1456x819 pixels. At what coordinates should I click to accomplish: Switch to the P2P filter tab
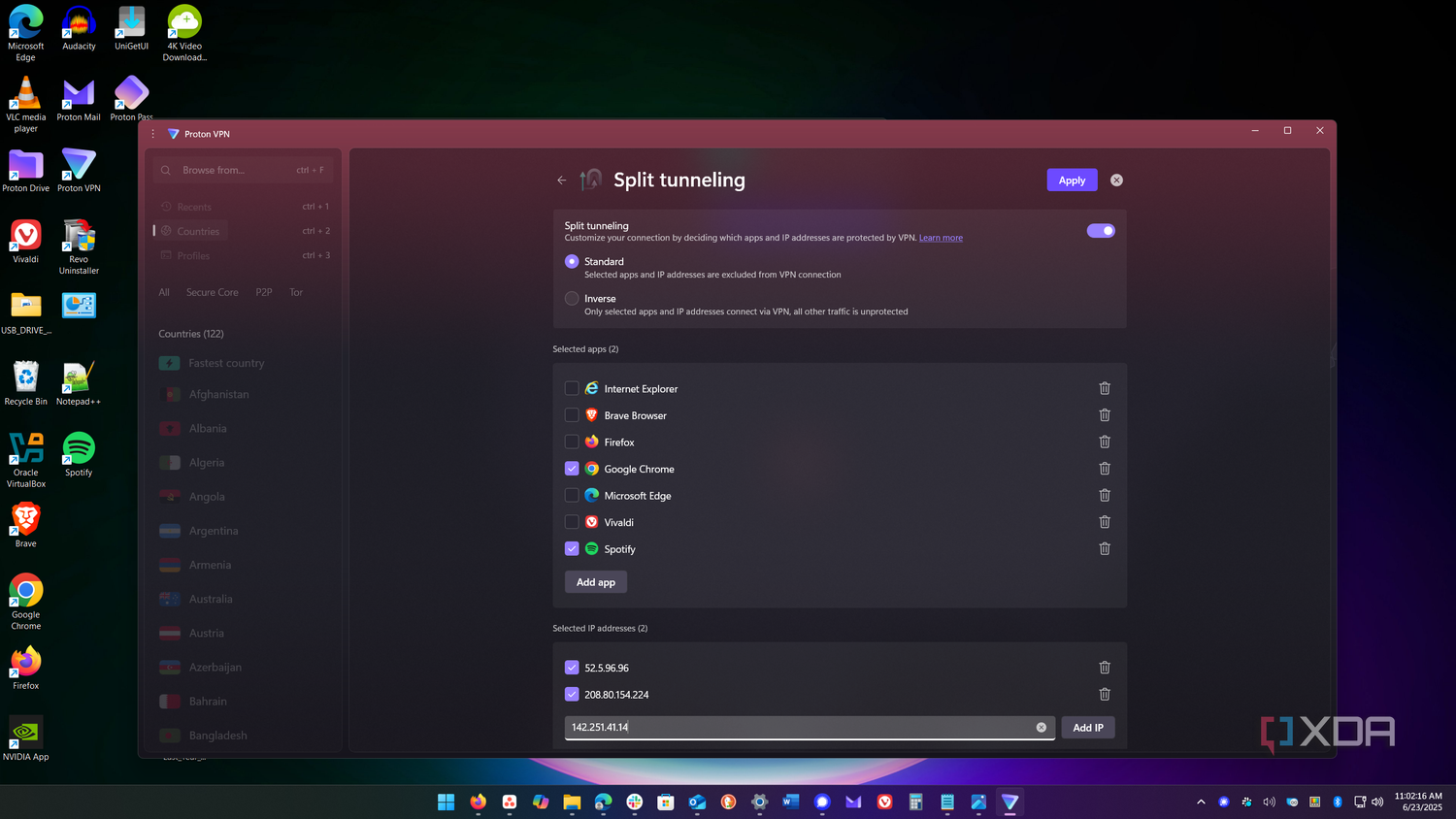264,292
